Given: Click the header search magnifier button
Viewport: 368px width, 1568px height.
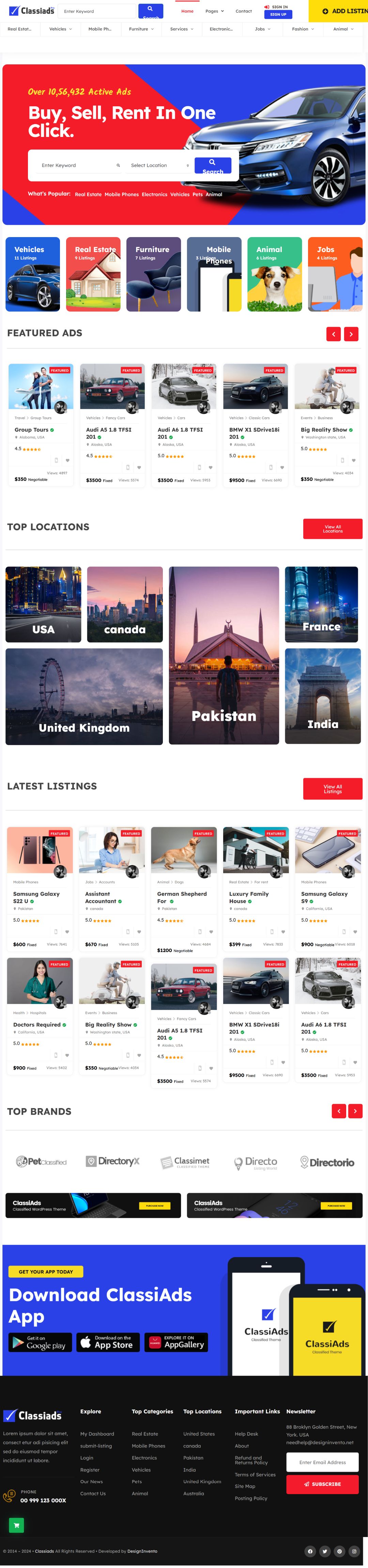Looking at the screenshot, I should 151,10.
